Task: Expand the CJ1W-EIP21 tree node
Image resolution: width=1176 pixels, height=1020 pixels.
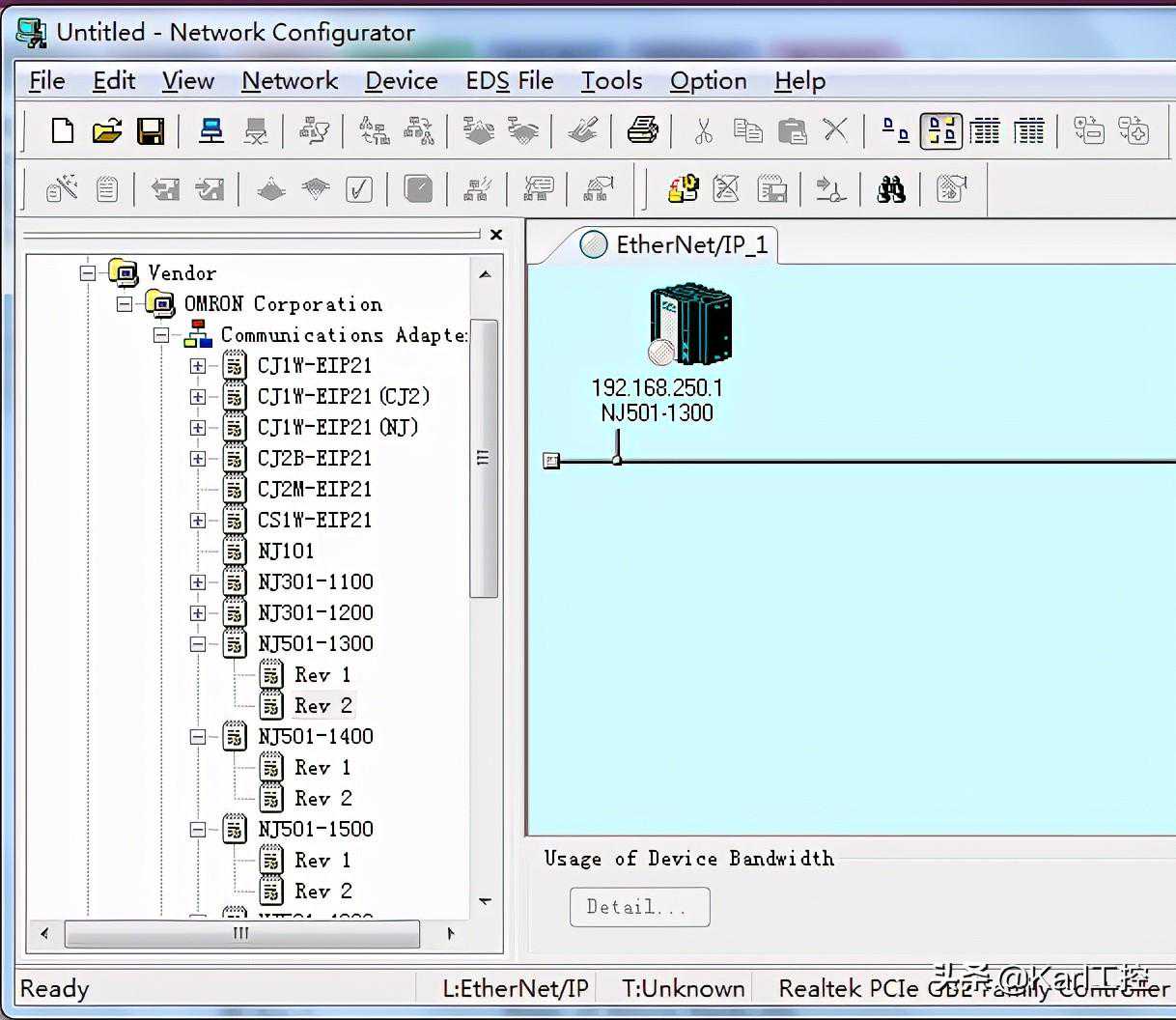Action: click(198, 366)
